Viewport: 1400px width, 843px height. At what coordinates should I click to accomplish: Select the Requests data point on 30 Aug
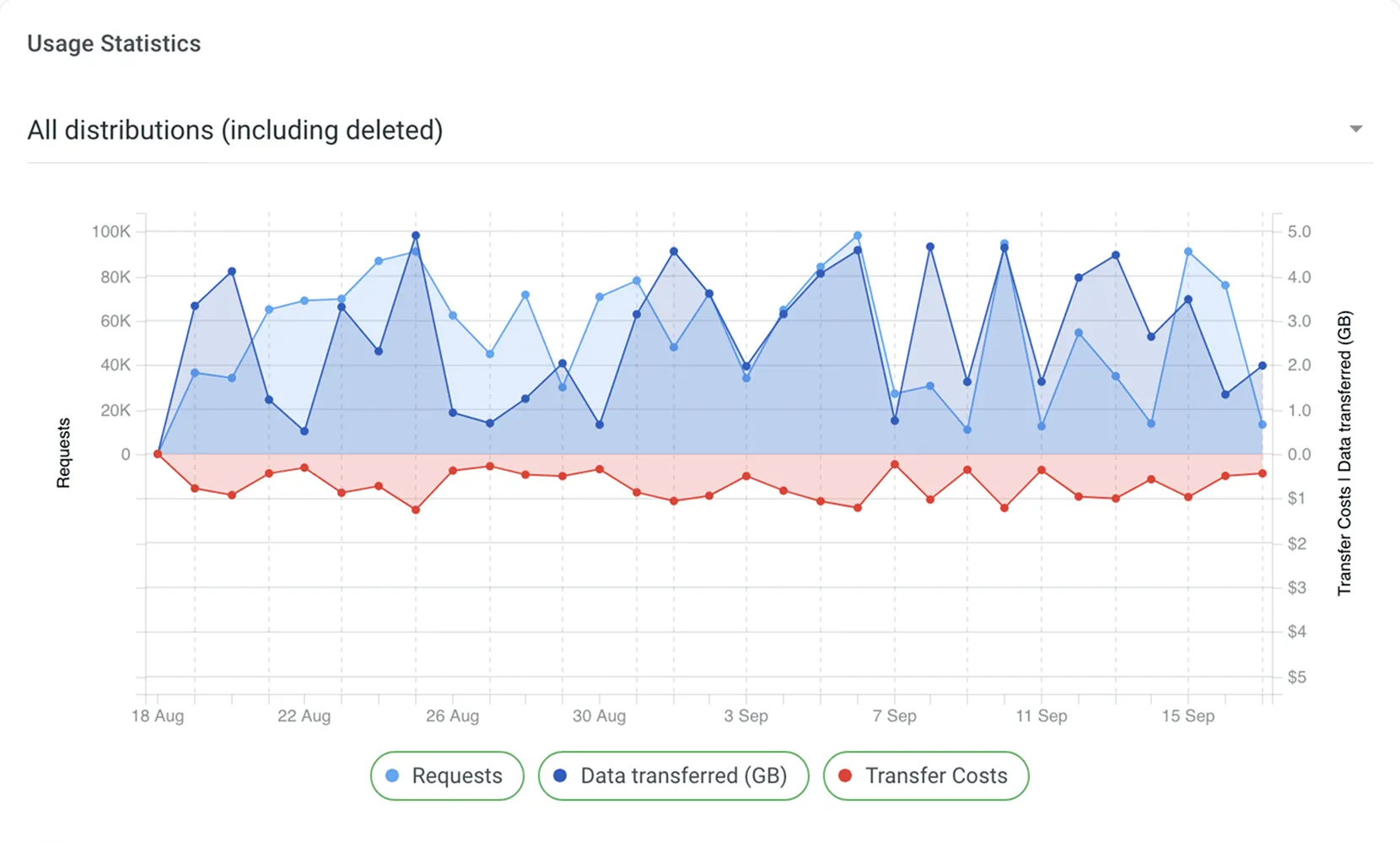[599, 296]
